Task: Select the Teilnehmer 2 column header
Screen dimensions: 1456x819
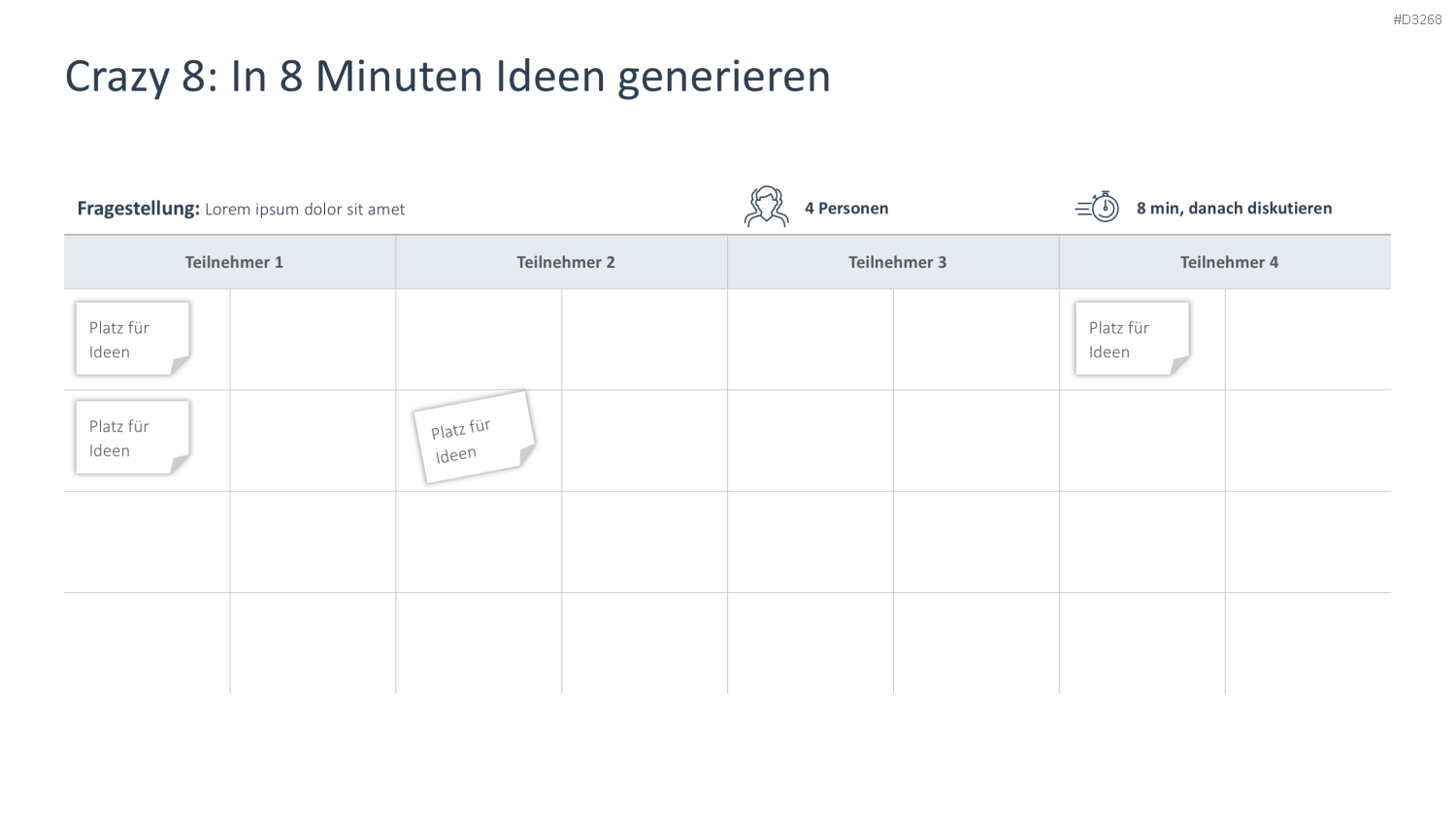Action: point(562,262)
